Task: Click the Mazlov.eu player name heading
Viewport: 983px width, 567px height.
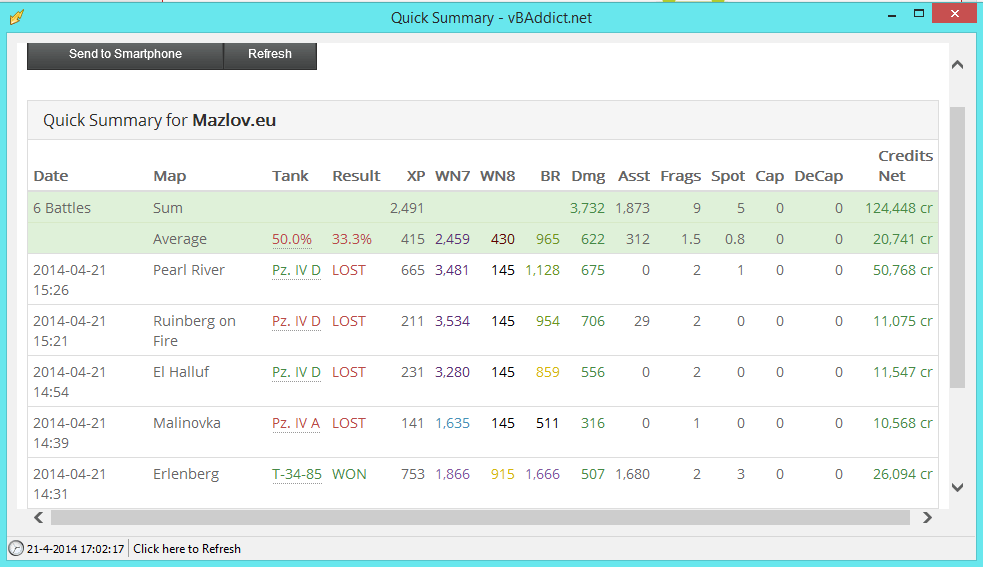Action: tap(234, 120)
